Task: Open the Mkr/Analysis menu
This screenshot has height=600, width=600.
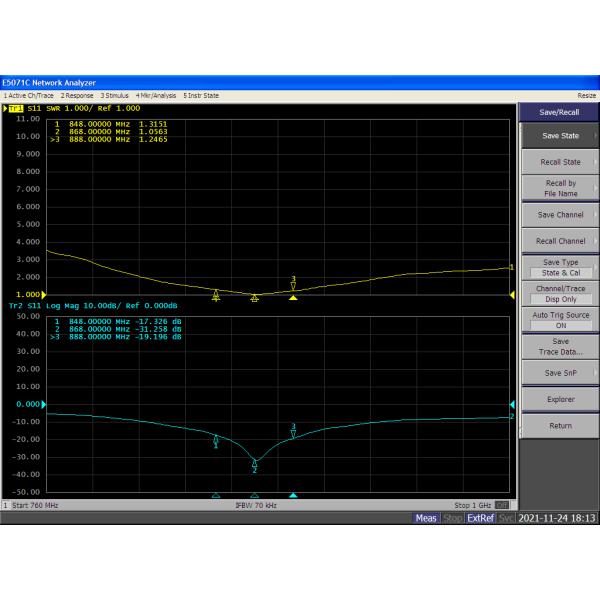Action: (x=157, y=95)
